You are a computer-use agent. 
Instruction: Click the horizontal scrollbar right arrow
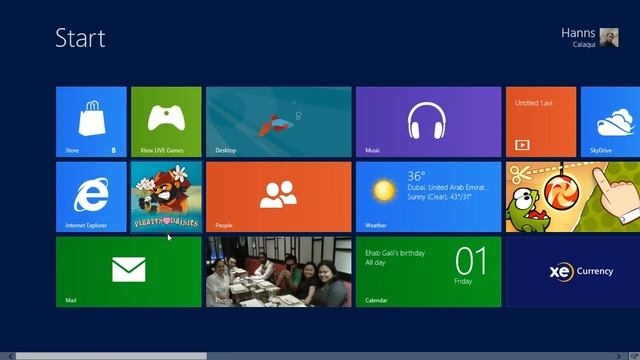619,356
